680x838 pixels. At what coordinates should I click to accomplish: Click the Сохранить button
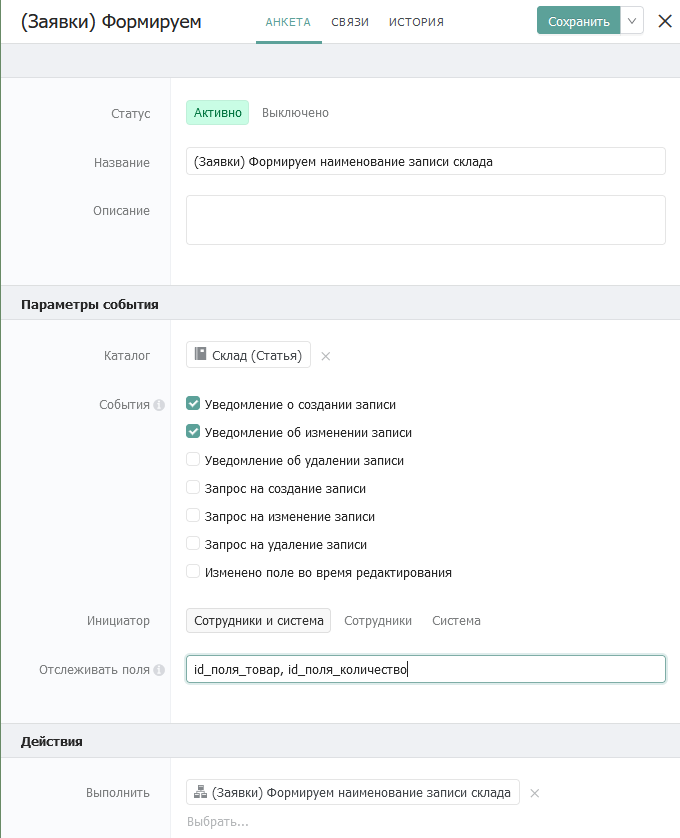(578, 21)
